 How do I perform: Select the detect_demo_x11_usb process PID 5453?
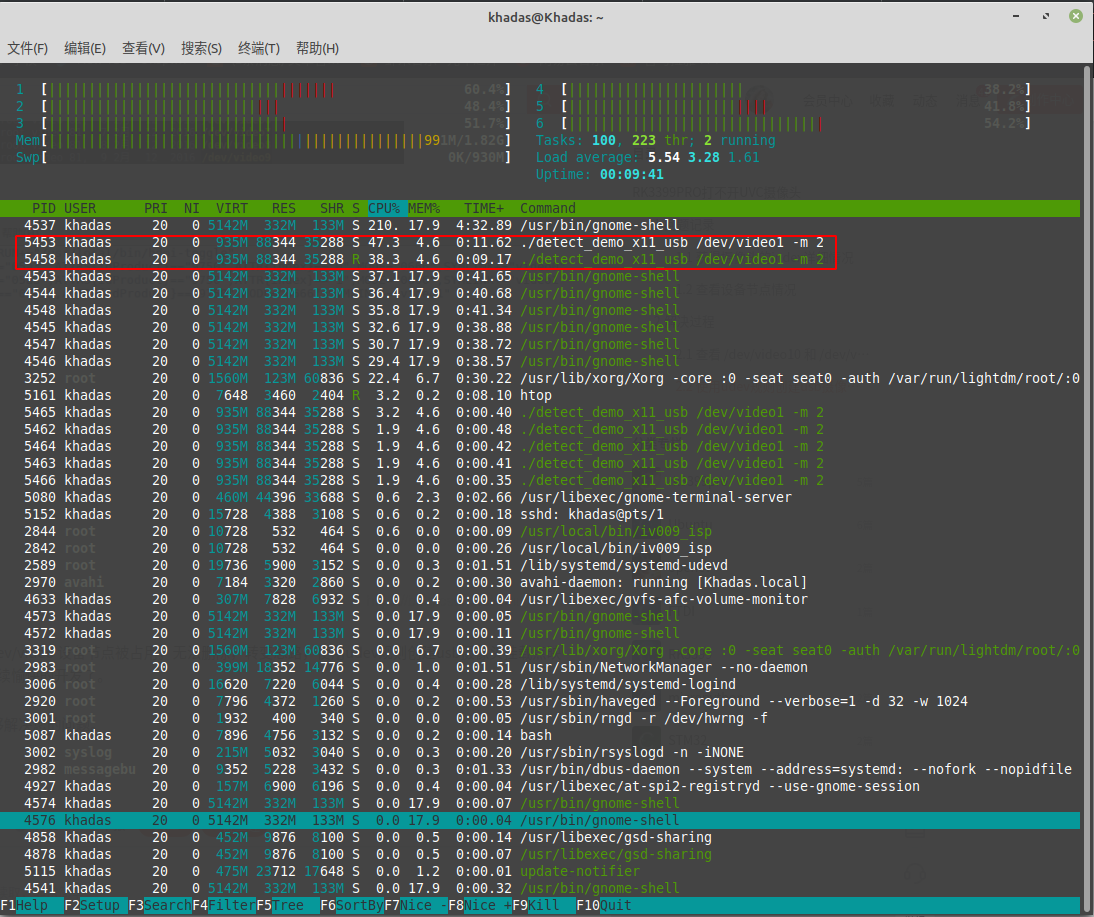tap(540, 242)
